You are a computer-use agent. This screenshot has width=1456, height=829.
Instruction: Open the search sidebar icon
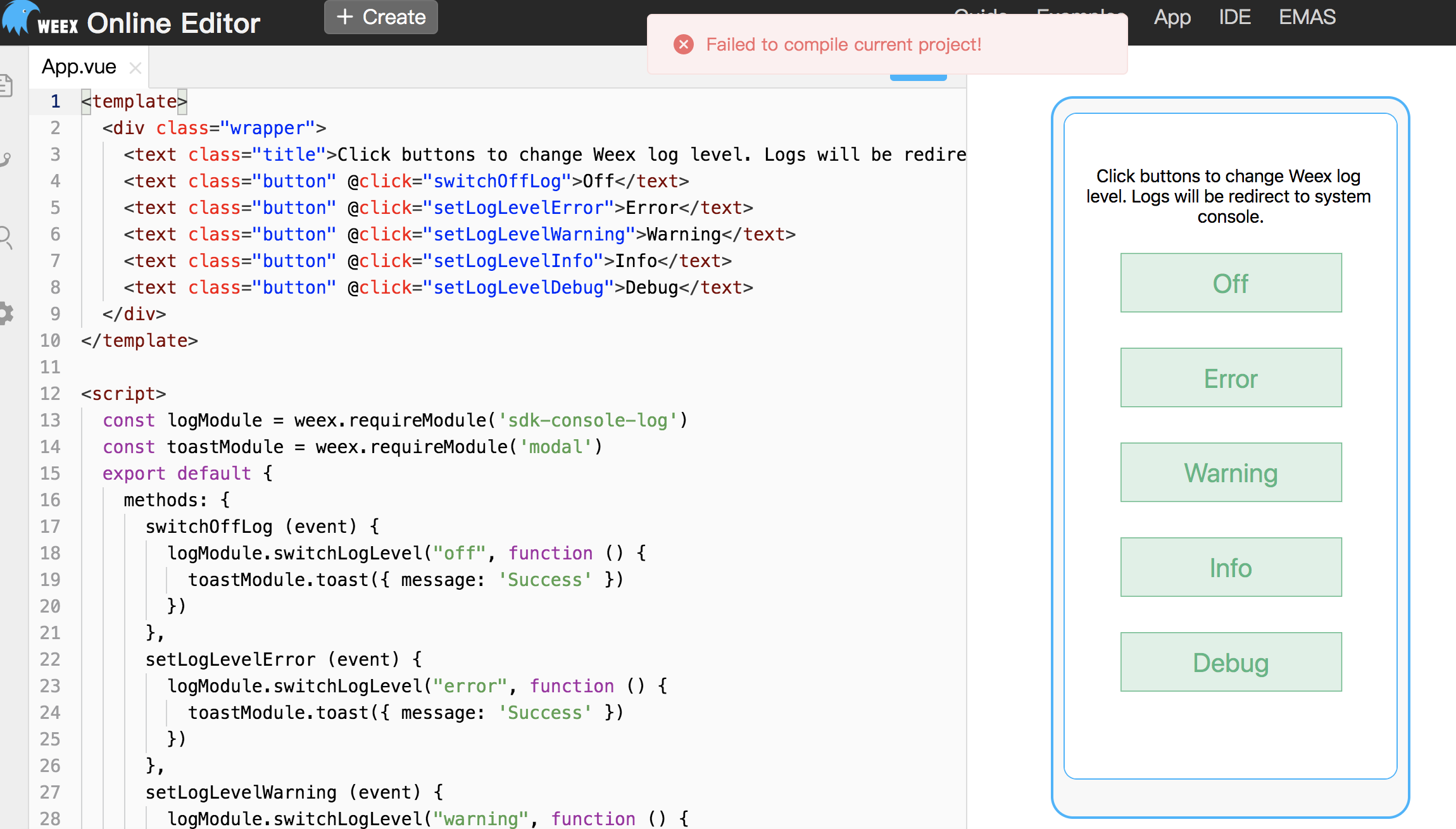pos(6,238)
